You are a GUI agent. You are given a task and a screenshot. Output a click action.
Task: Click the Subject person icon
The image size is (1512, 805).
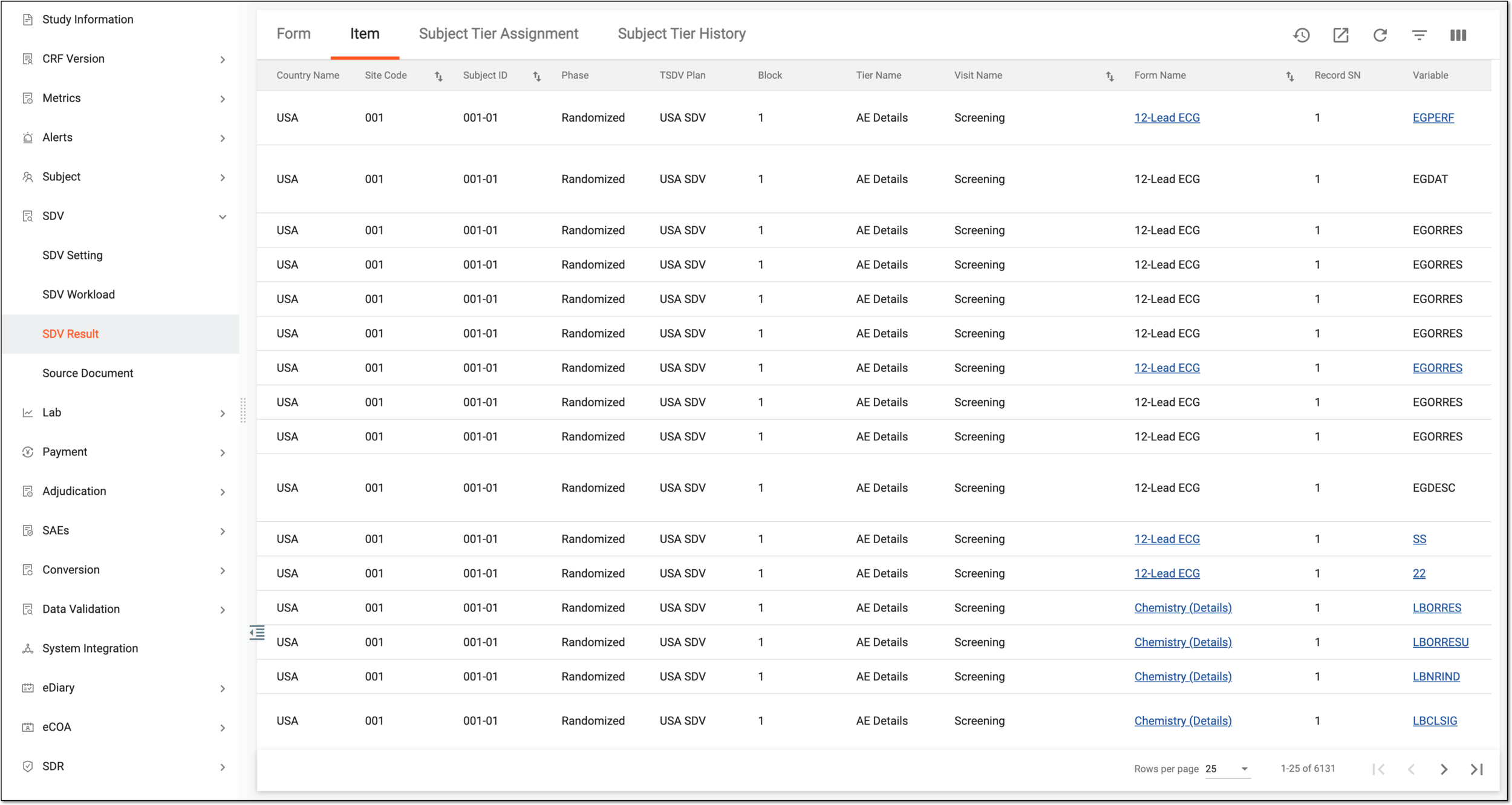pos(28,177)
